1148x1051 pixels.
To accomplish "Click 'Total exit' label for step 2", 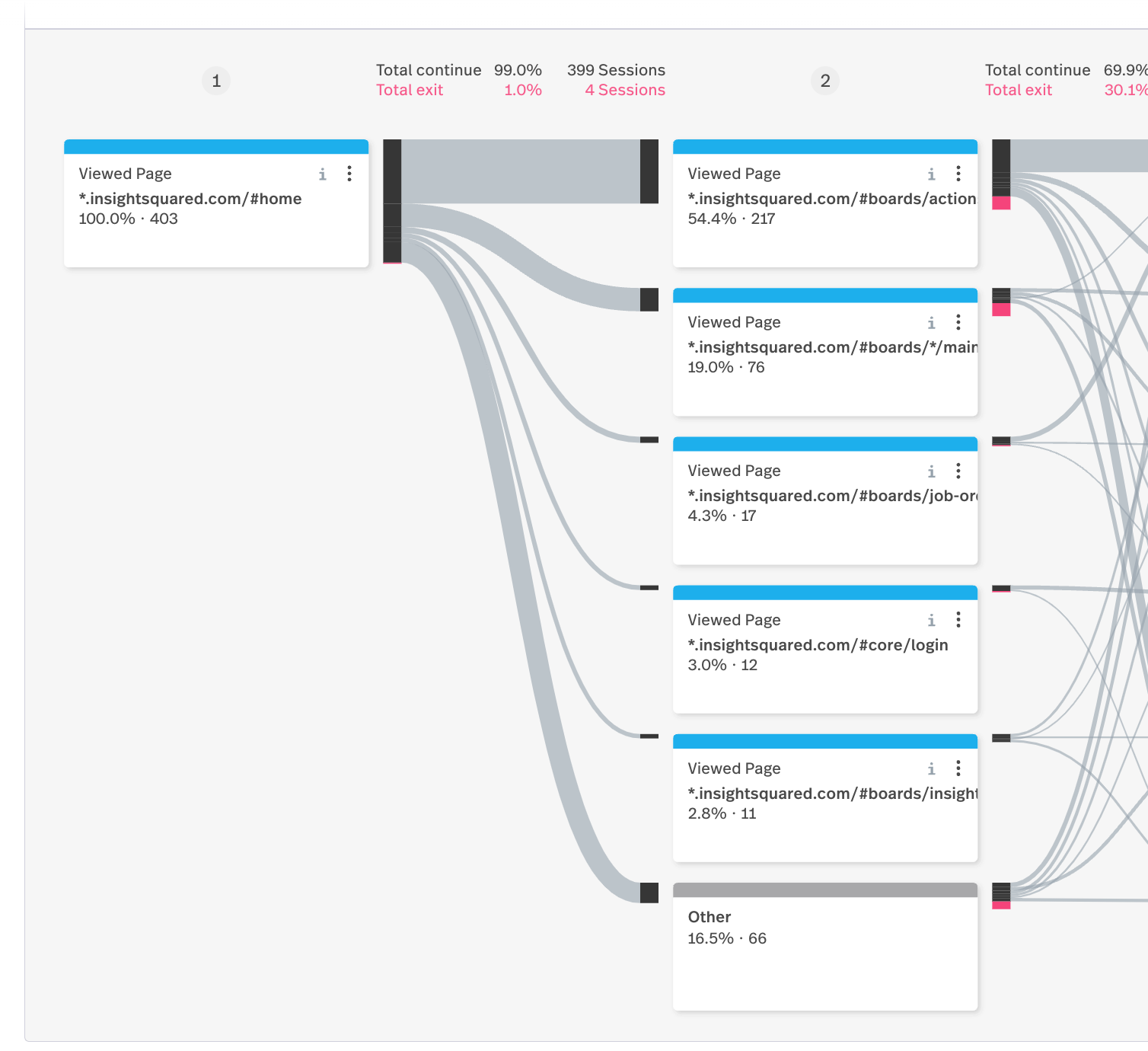I will pyautogui.click(x=1019, y=90).
